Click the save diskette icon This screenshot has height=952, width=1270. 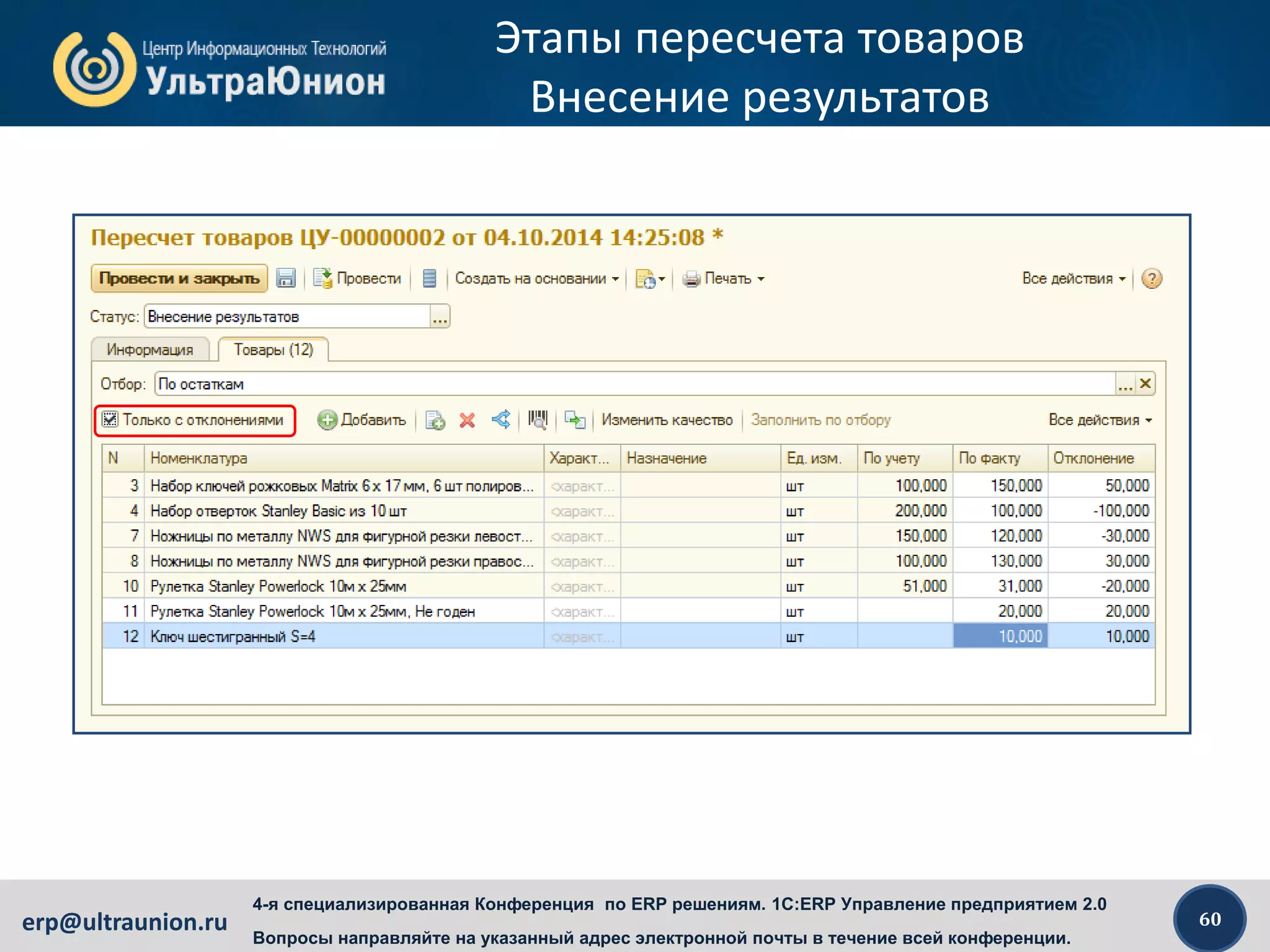[x=285, y=278]
